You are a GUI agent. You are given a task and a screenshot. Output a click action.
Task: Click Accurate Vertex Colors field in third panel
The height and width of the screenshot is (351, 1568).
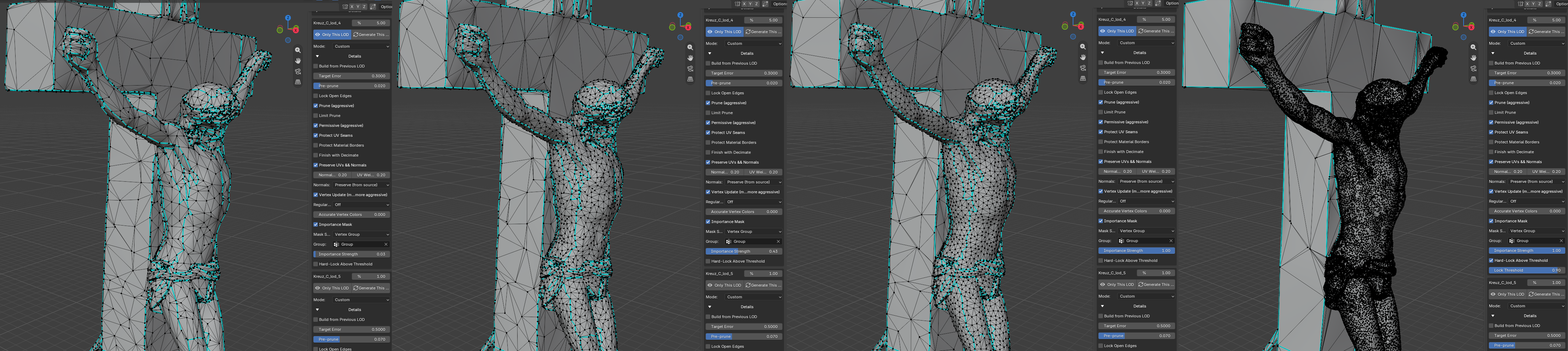click(x=1136, y=211)
